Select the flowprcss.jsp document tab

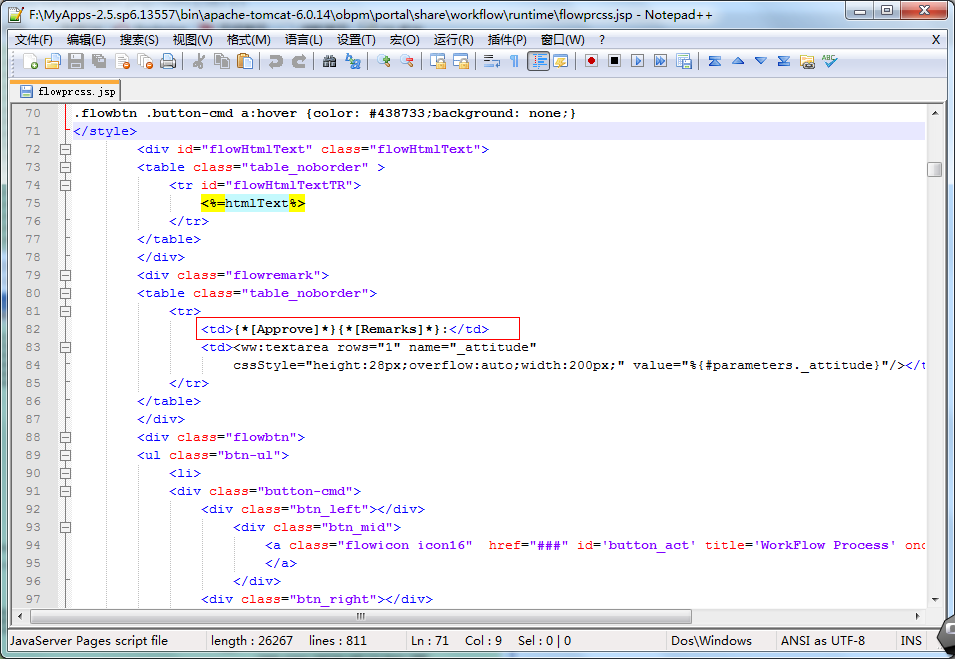point(66,91)
